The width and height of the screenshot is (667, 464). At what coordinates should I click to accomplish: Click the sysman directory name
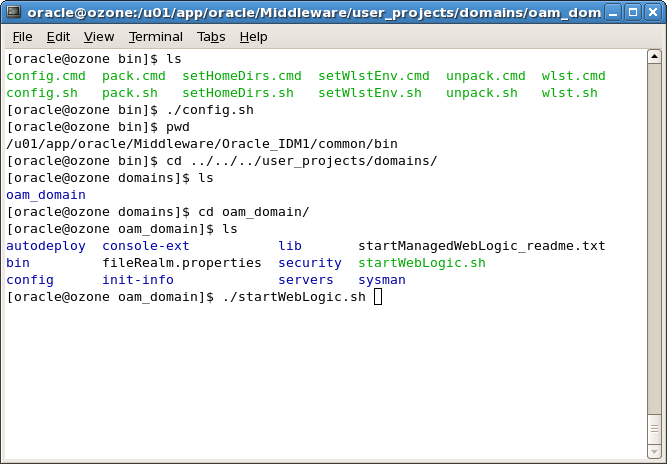point(382,280)
